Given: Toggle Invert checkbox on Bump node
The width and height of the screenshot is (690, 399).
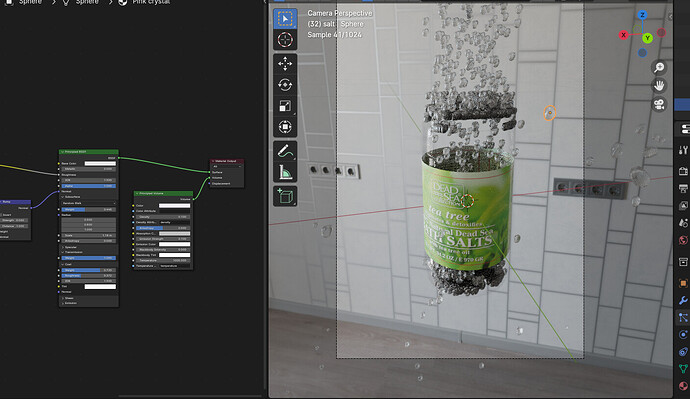Looking at the screenshot, I should coord(1,215).
